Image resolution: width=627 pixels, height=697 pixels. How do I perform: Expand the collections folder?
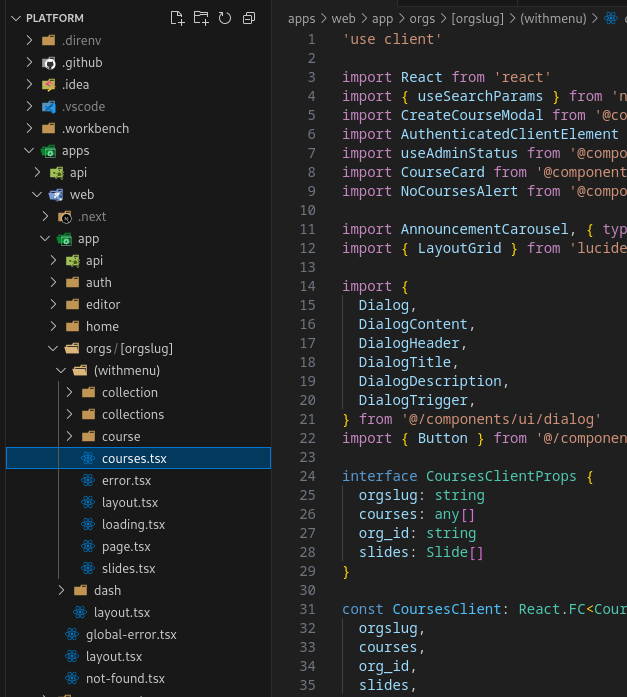point(70,414)
